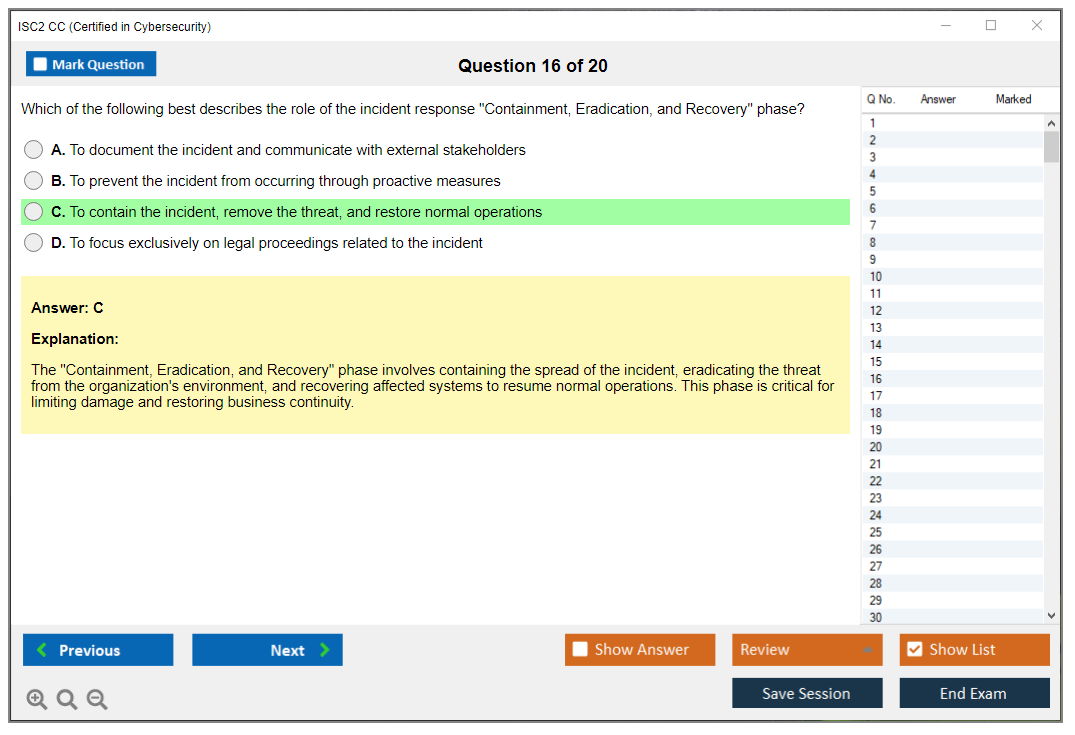Click the zoom in magnifier icon

pyautogui.click(x=37, y=700)
